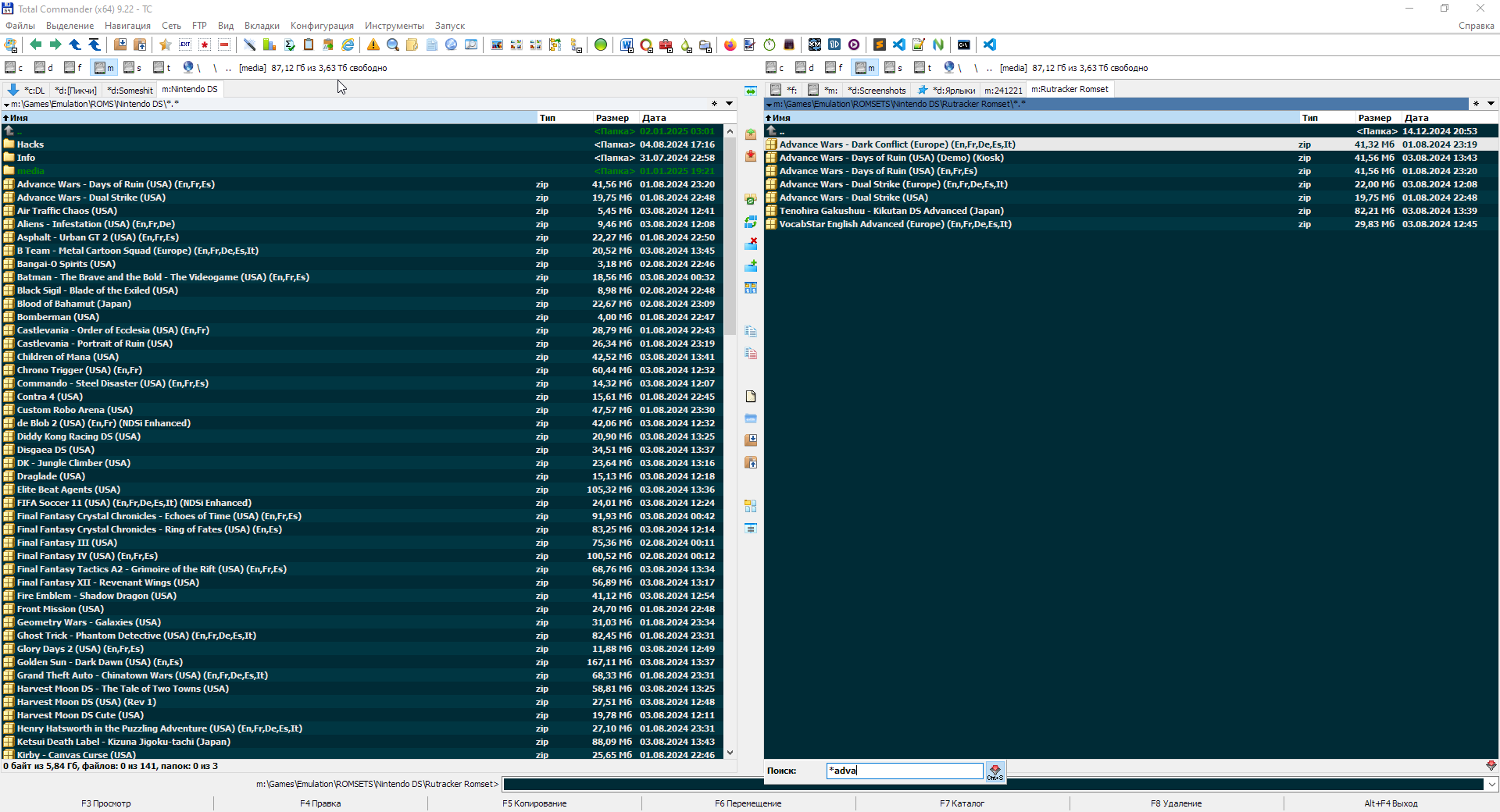Click the red asterisk invert selection icon
This screenshot has width=1500, height=812.
click(205, 45)
